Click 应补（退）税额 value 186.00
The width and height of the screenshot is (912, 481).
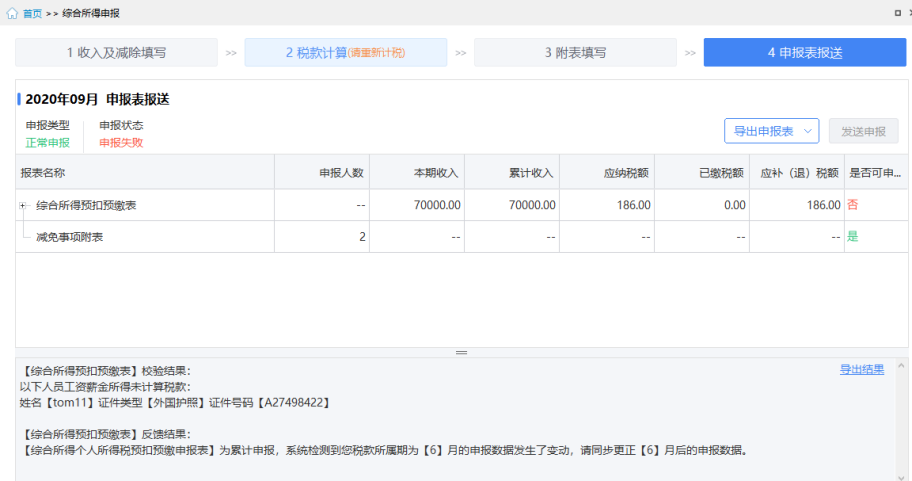(x=823, y=205)
